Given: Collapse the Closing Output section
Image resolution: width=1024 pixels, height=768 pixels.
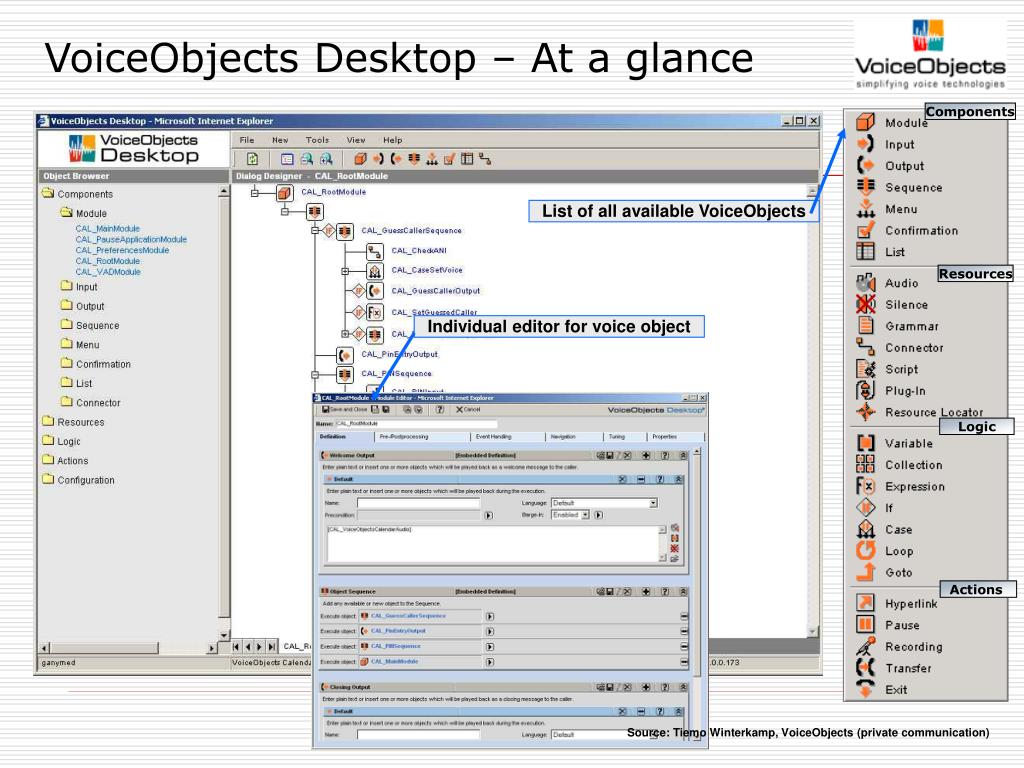Looking at the screenshot, I should click(682, 688).
